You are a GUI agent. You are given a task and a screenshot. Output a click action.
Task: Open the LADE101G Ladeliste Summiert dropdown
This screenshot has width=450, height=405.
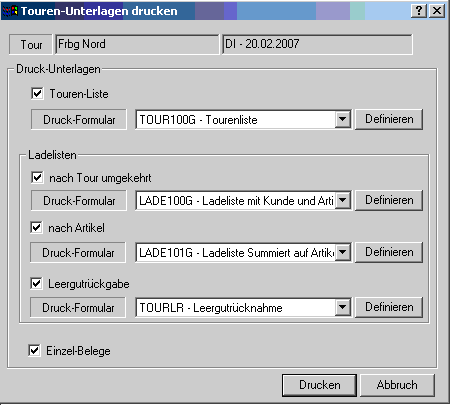342,252
